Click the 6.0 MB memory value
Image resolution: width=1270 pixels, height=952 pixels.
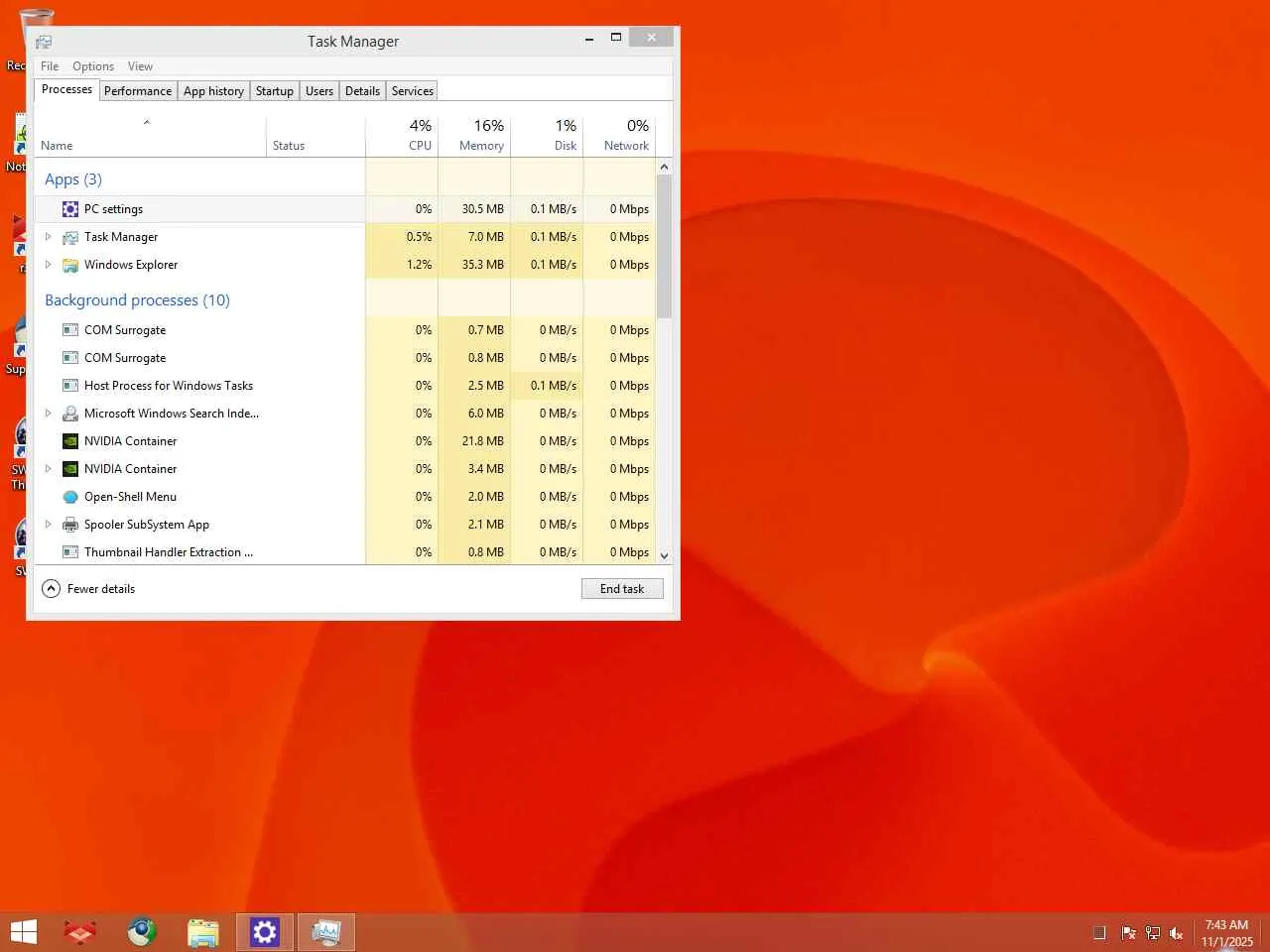pos(486,414)
